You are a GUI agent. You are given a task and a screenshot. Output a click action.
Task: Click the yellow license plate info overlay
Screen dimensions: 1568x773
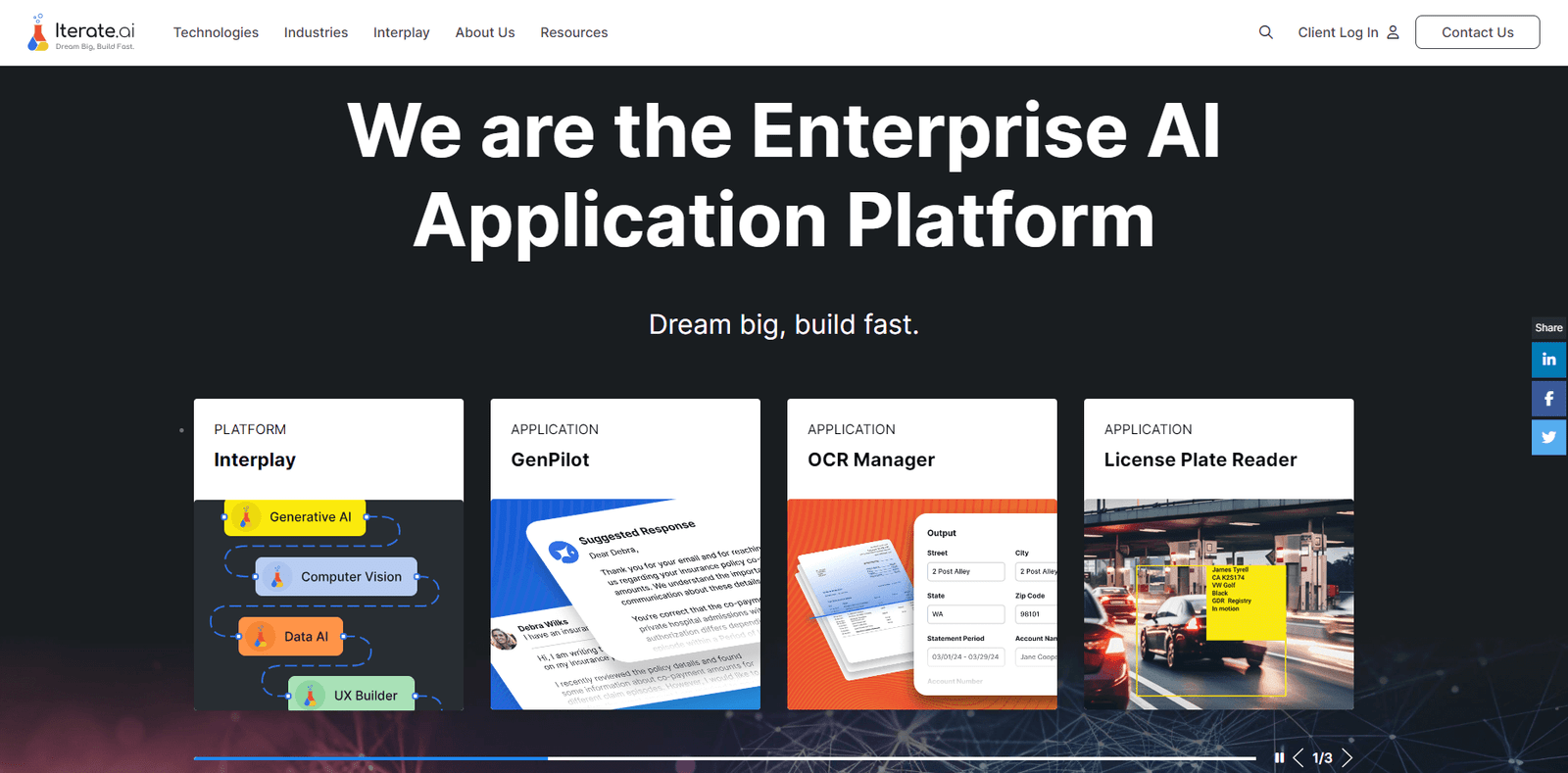point(1246,602)
